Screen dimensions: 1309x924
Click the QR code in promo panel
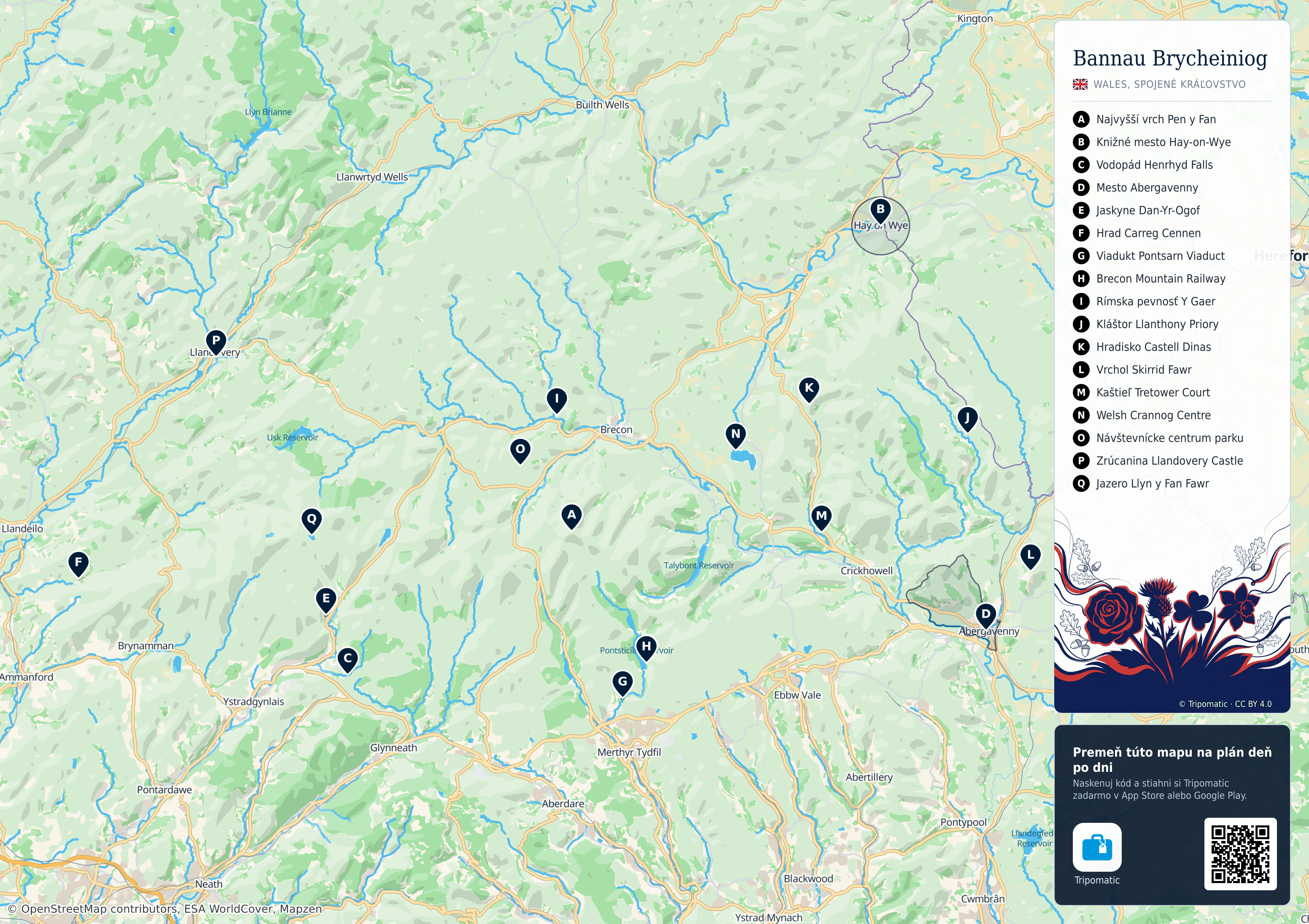[x=1240, y=853]
